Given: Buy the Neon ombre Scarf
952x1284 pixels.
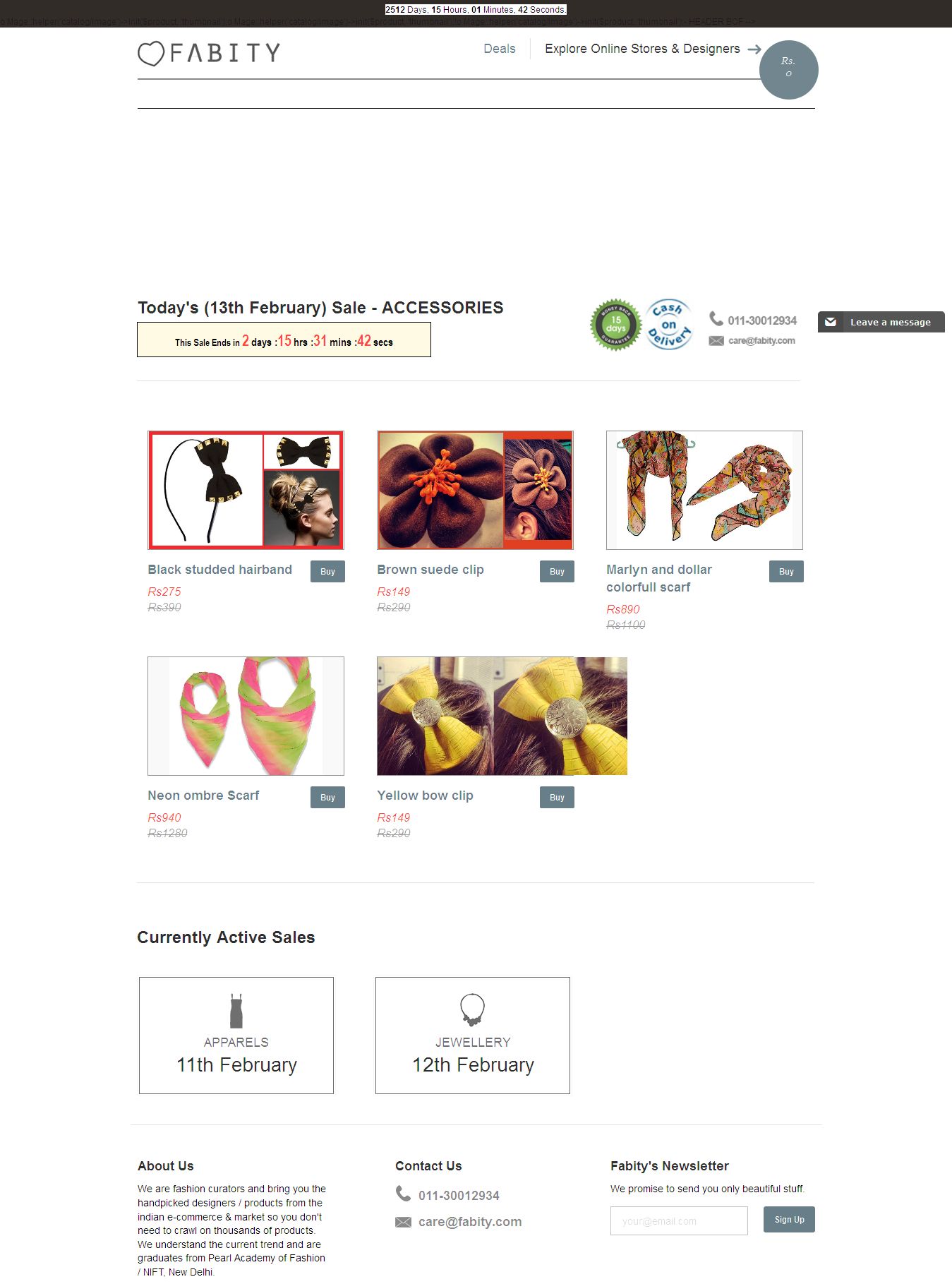Looking at the screenshot, I should 327,798.
